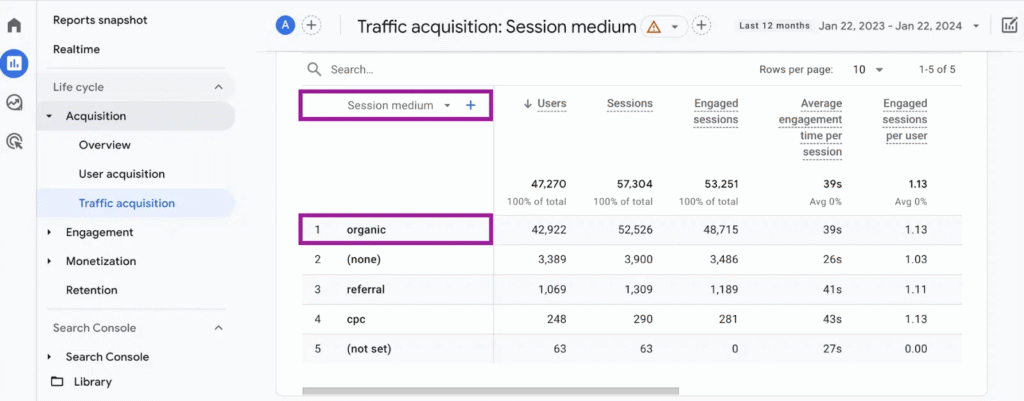The height and width of the screenshot is (401, 1024).
Task: Add dimension with blue plus icon
Action: 471,105
